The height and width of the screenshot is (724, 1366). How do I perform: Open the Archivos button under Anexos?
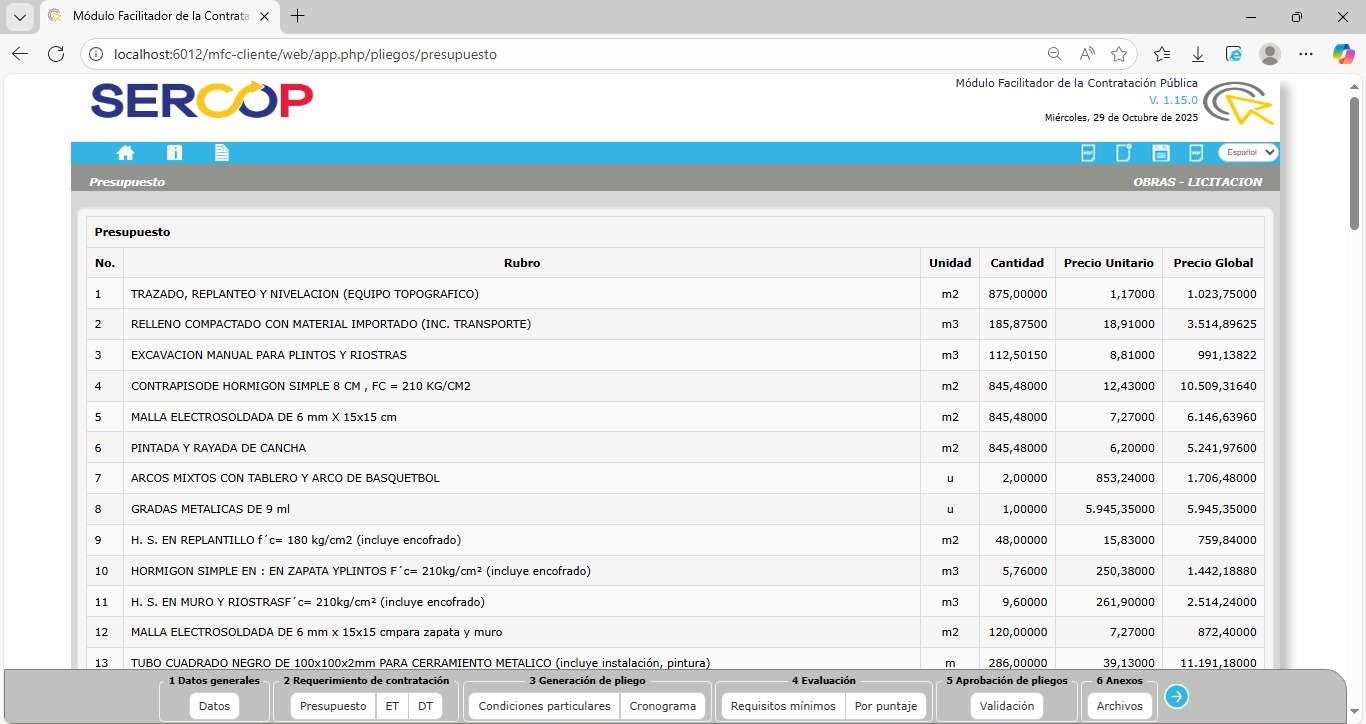pos(1119,706)
